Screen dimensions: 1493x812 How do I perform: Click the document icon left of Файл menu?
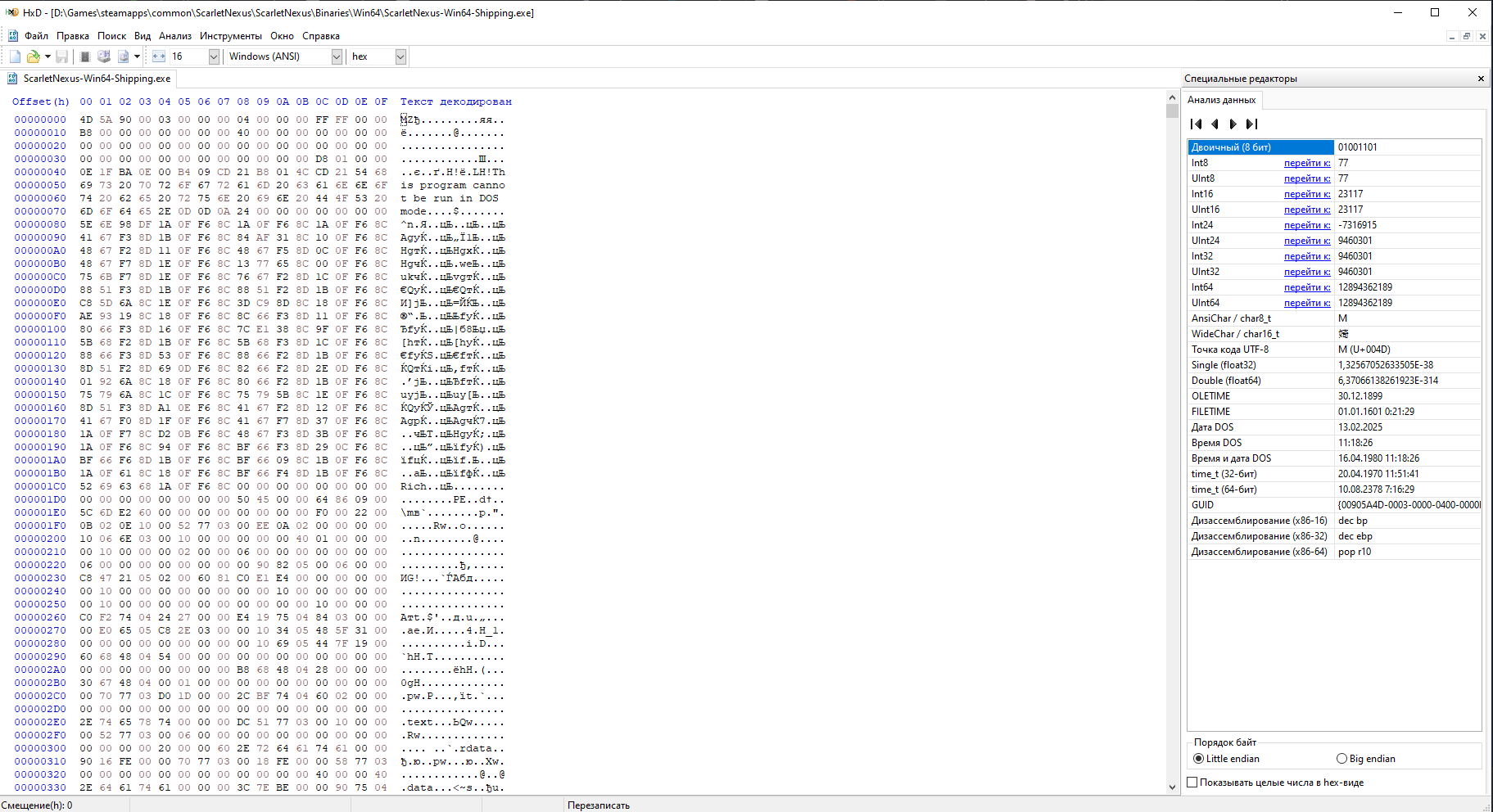coord(13,36)
